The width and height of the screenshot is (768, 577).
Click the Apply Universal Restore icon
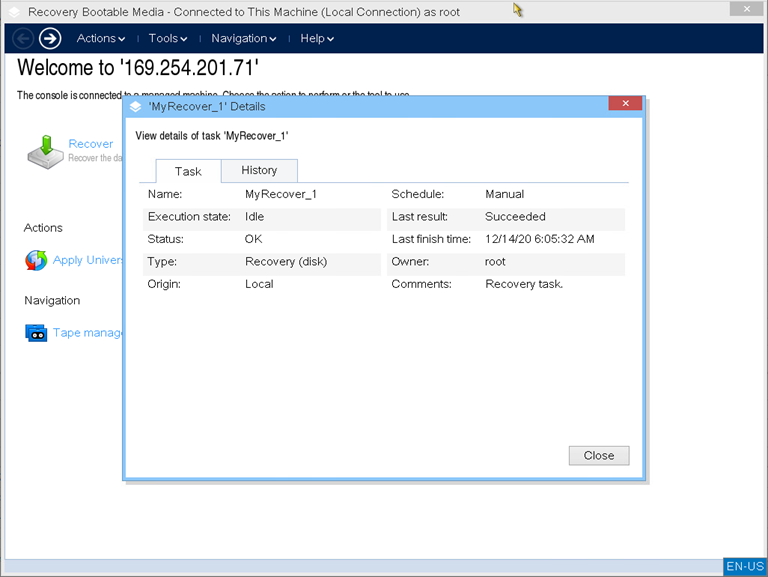pos(36,260)
